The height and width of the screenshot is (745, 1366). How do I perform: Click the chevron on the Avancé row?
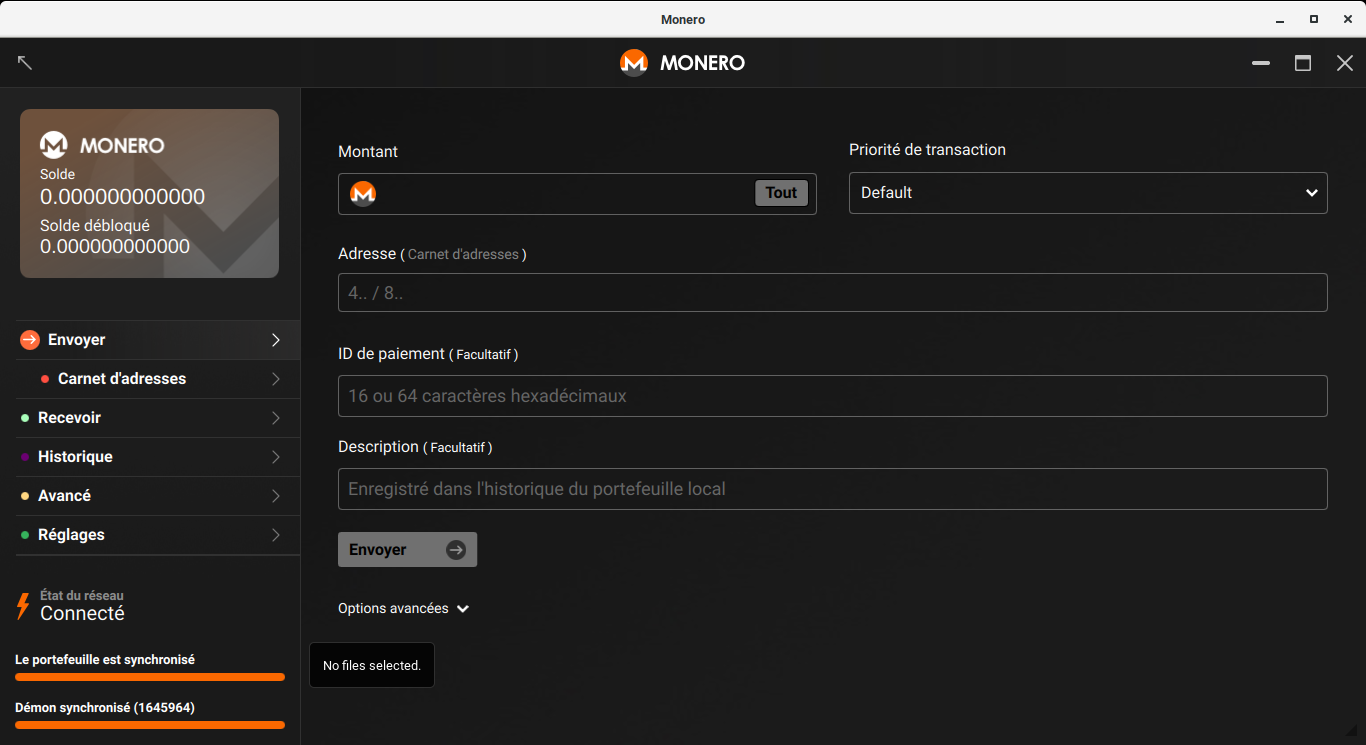(x=276, y=496)
